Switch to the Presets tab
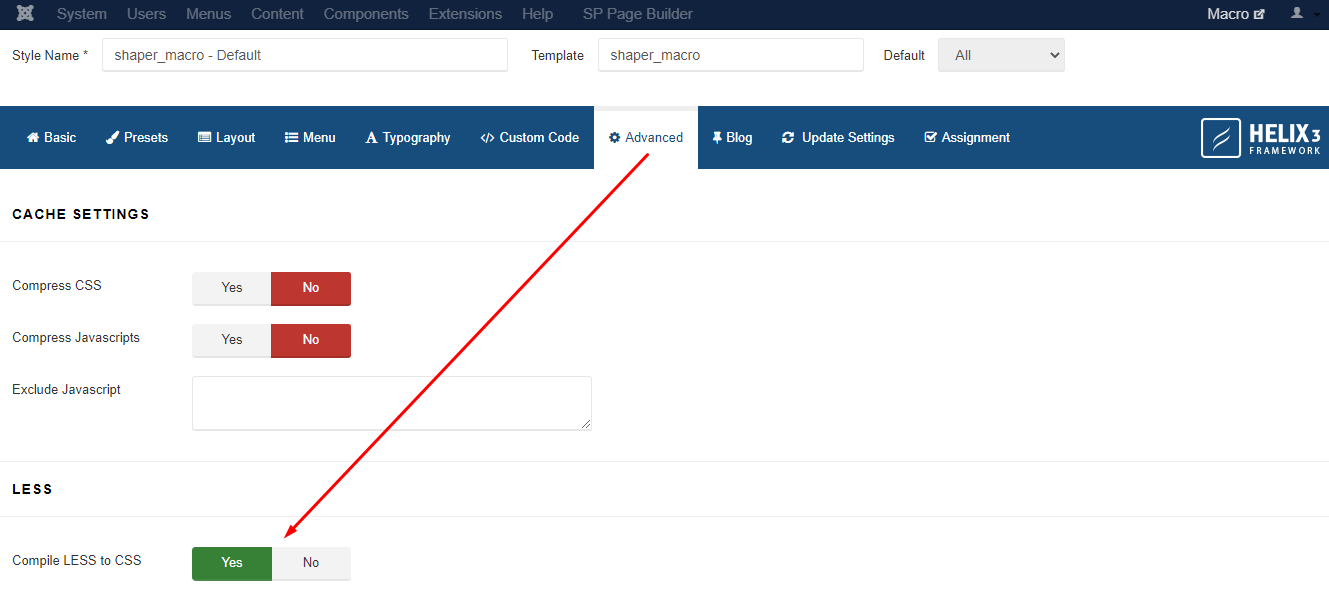This screenshot has width=1329, height=600. click(x=137, y=138)
